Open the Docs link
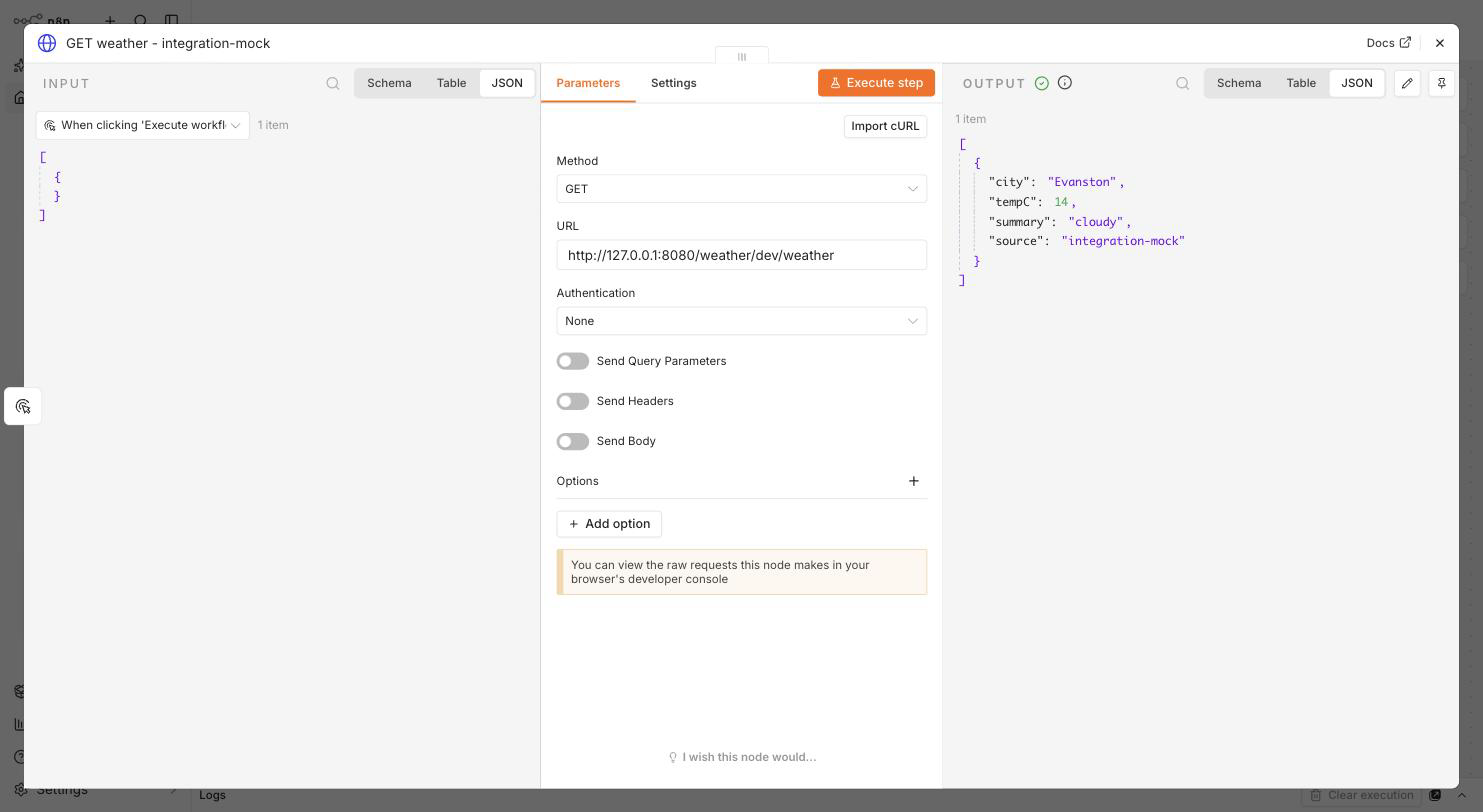This screenshot has width=1483, height=812. tap(1389, 43)
